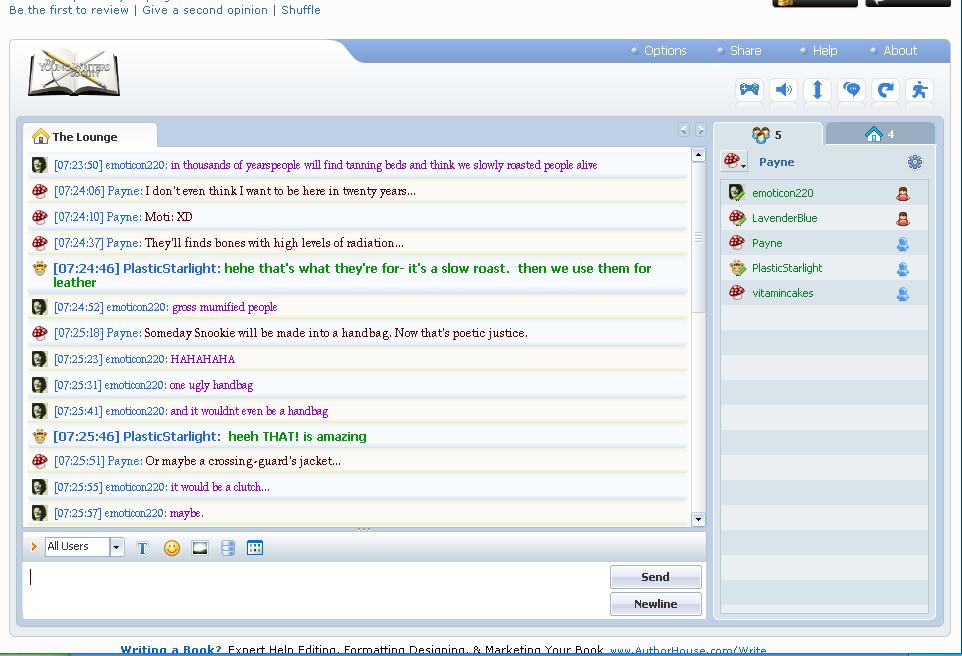
Task: Click the blue person icon next to vitamincakes
Action: pos(902,295)
